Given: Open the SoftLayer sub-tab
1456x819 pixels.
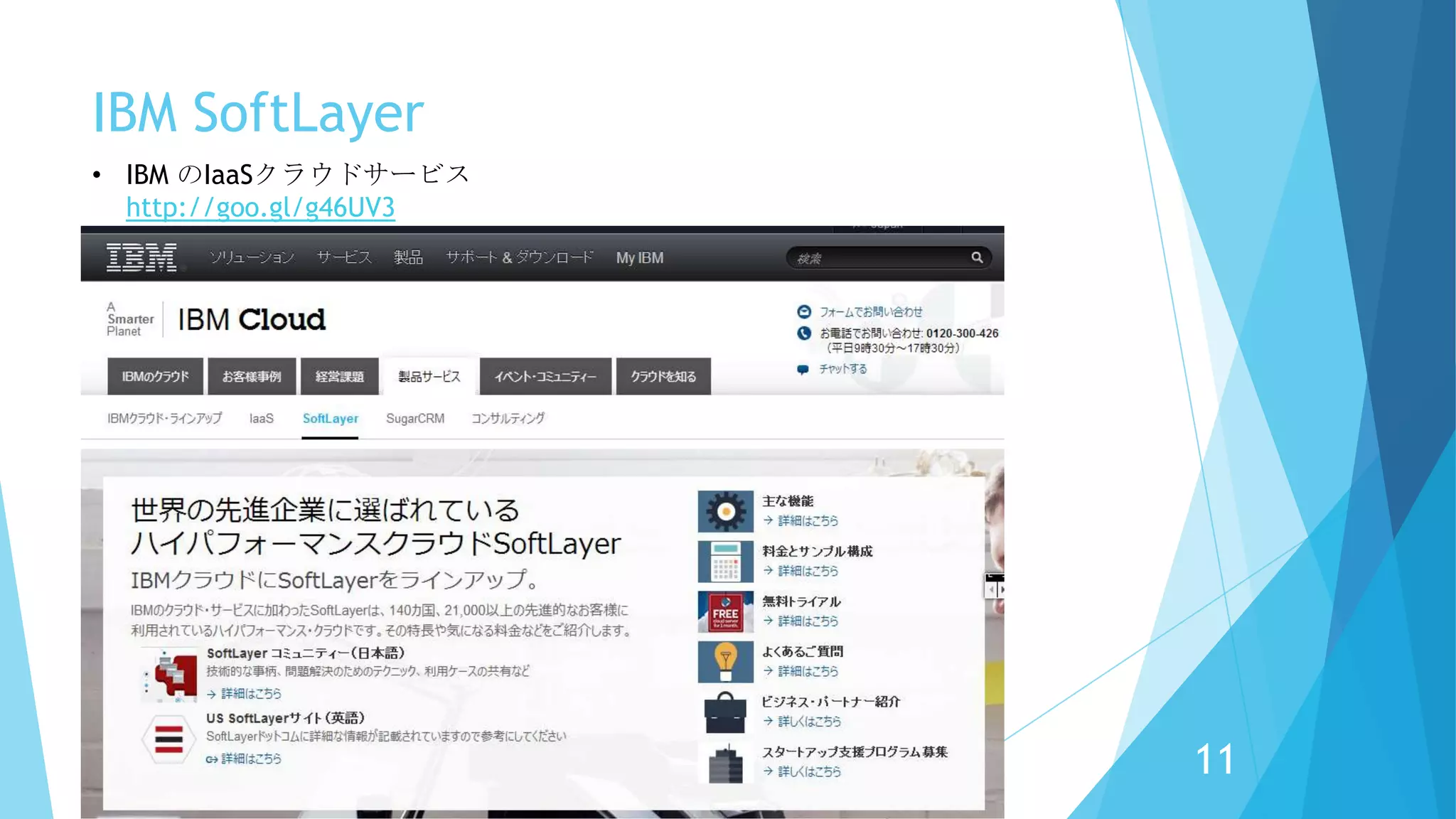Looking at the screenshot, I should [x=330, y=419].
